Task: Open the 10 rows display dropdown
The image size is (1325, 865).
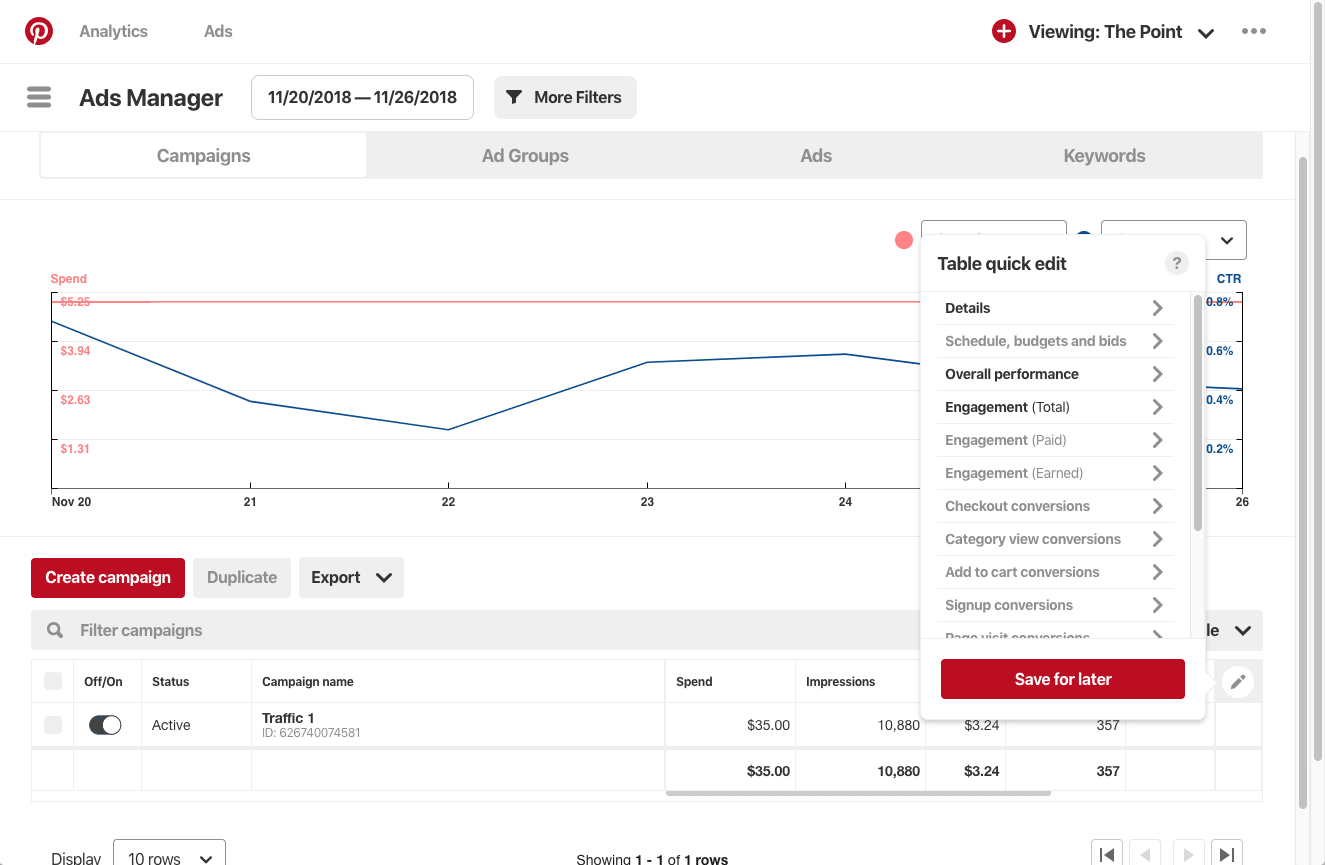Action: point(169,858)
